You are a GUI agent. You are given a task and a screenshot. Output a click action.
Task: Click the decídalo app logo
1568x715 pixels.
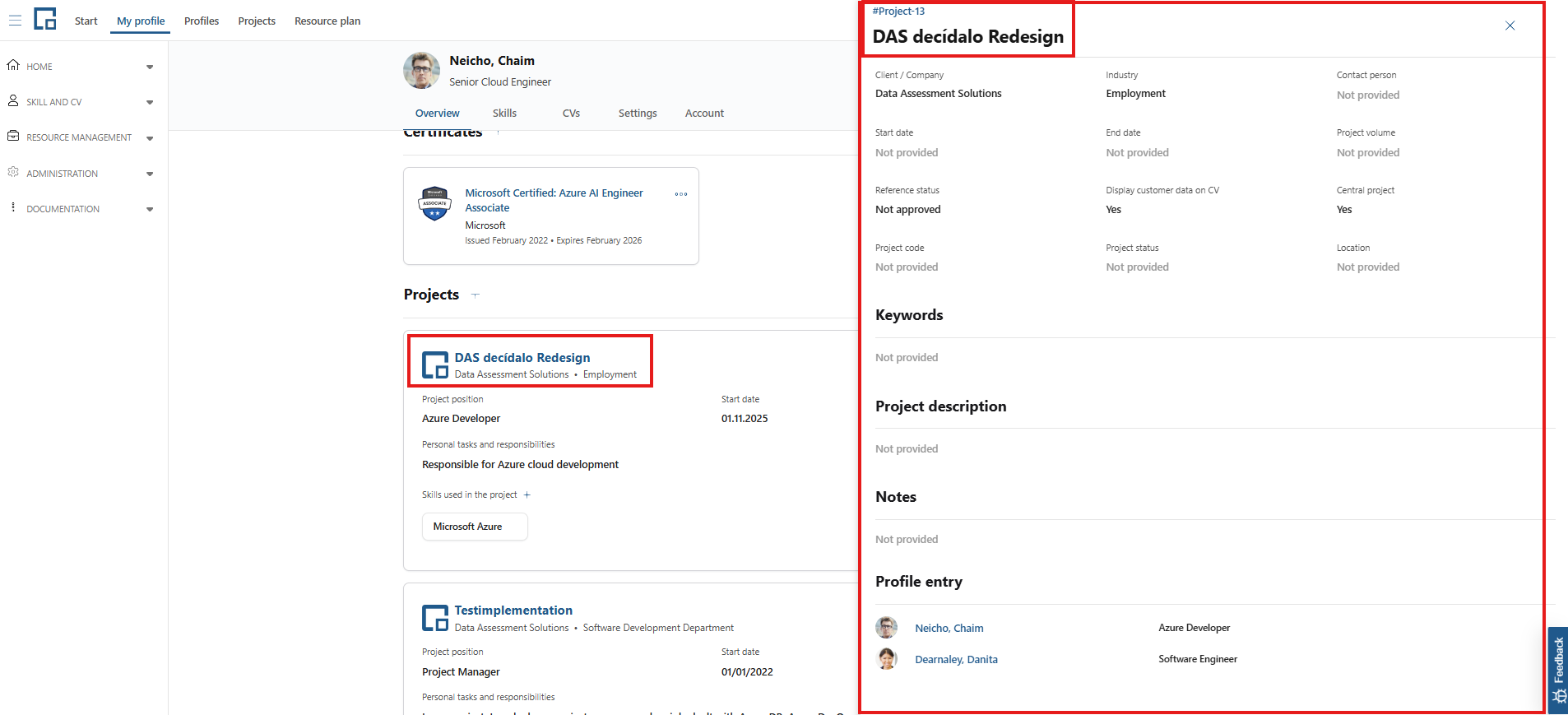[x=45, y=19]
